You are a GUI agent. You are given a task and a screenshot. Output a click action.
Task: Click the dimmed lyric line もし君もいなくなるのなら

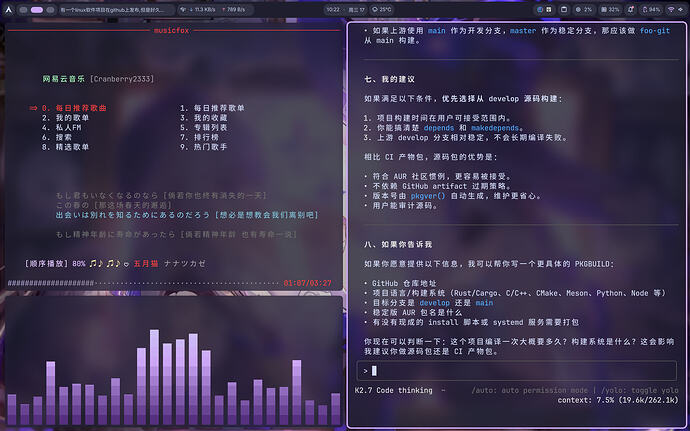tap(161, 195)
